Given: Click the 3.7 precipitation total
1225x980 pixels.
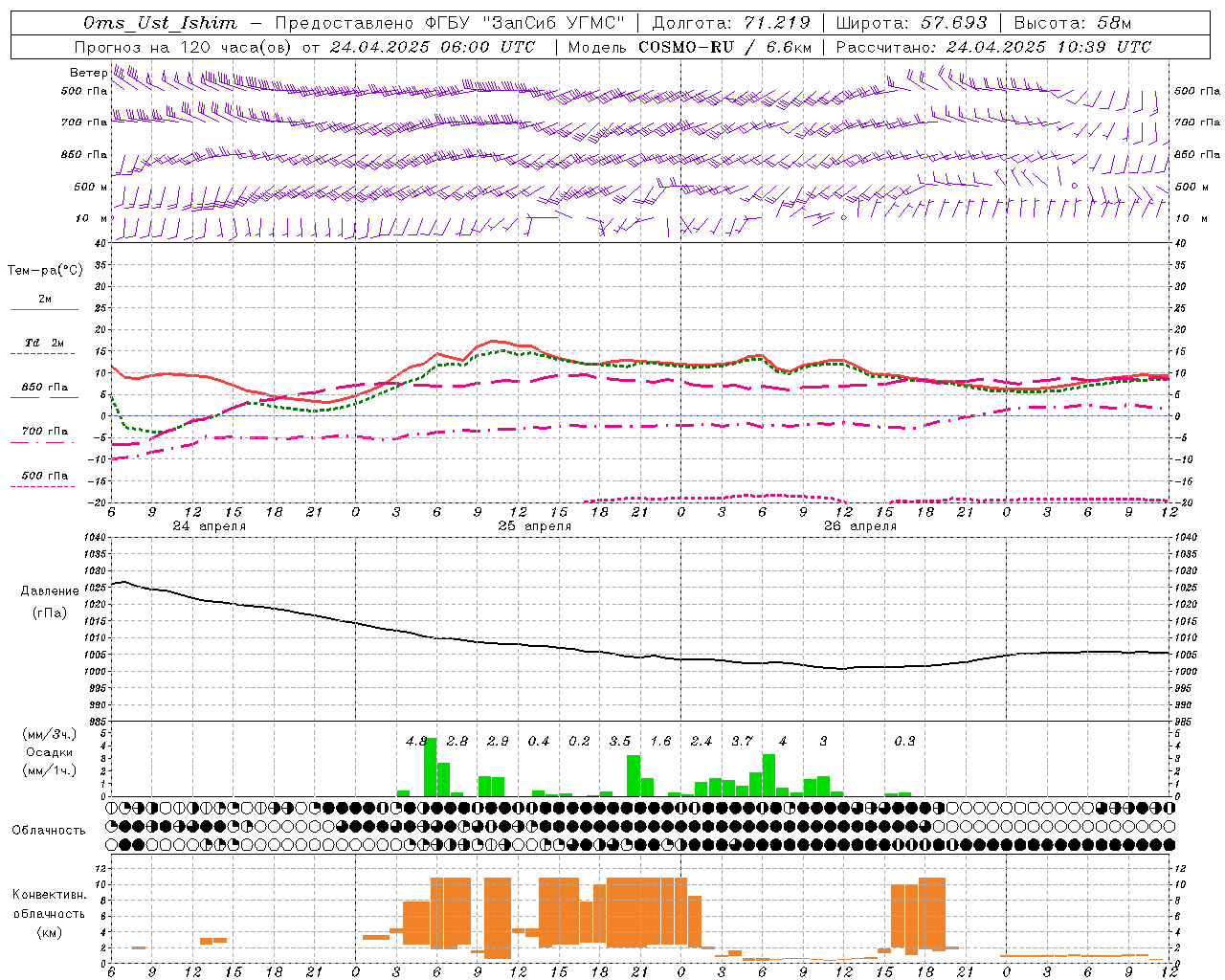Looking at the screenshot, I should coord(742,741).
